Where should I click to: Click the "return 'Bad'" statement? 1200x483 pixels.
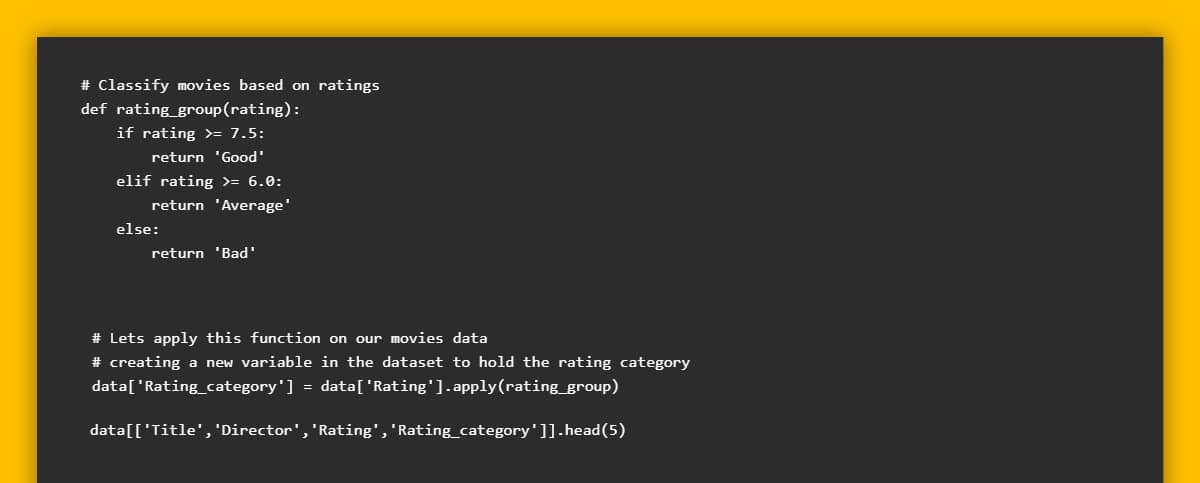(x=204, y=253)
